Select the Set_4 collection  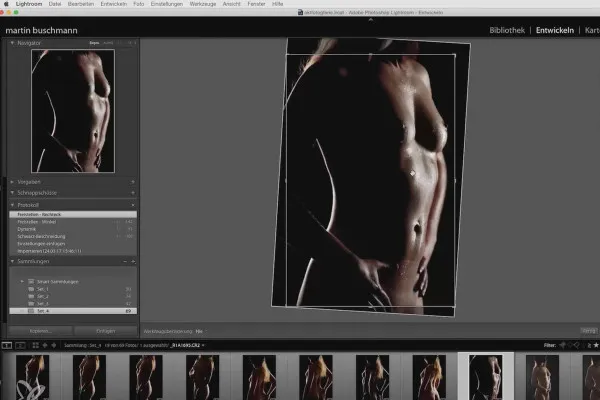(x=73, y=311)
